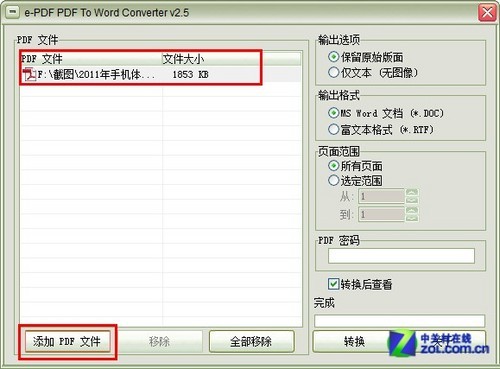Start conversion with 转换 button

pyautogui.click(x=354, y=341)
